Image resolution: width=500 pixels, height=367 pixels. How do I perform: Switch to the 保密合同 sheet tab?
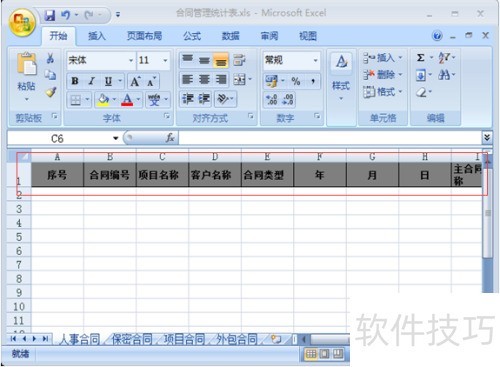(132, 339)
